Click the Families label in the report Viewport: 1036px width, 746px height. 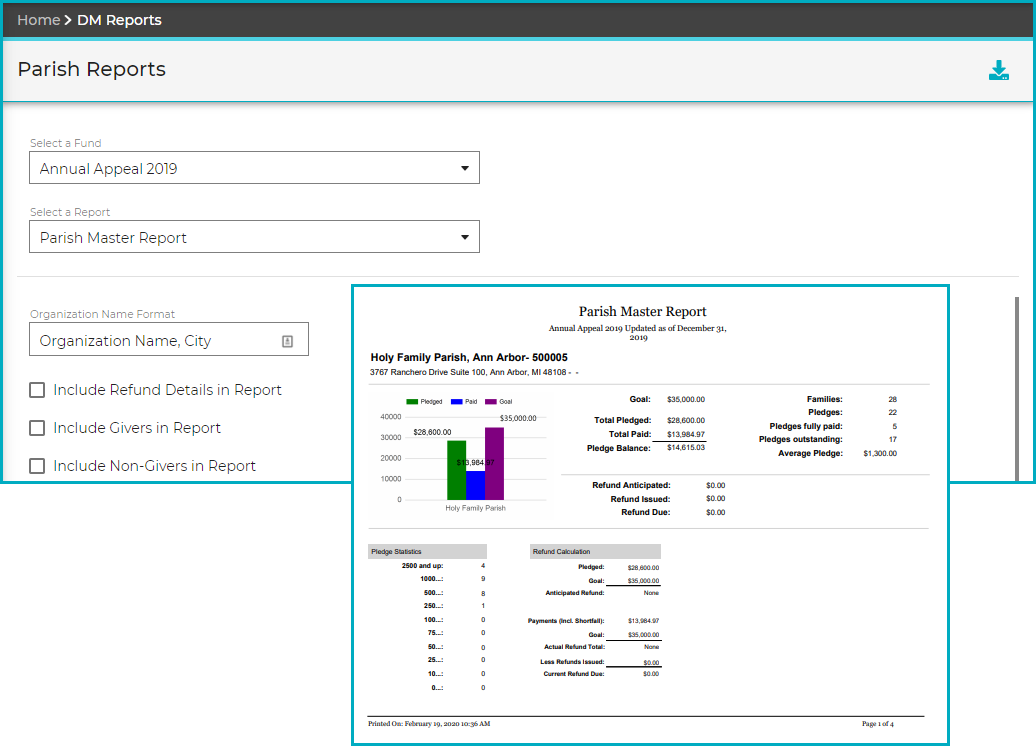click(x=825, y=400)
